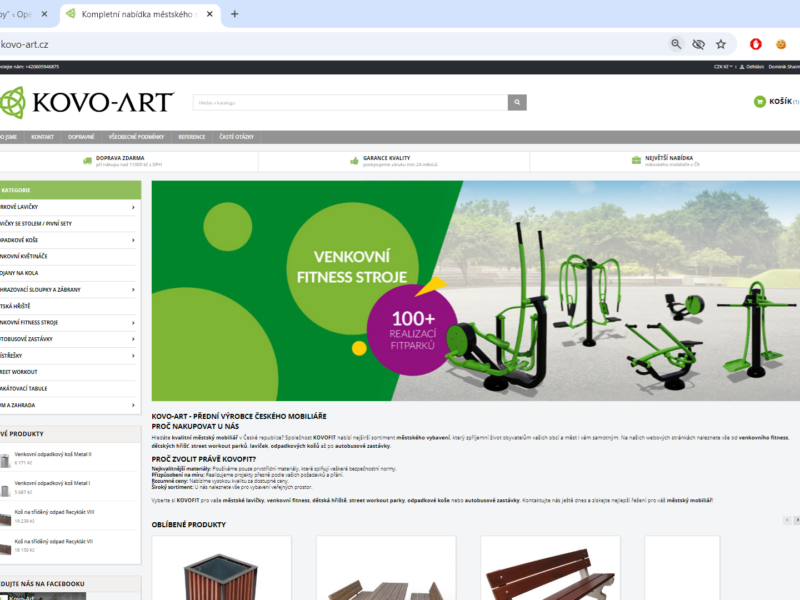Open the green shopping cart icon
This screenshot has height=600, width=800.
(x=760, y=101)
